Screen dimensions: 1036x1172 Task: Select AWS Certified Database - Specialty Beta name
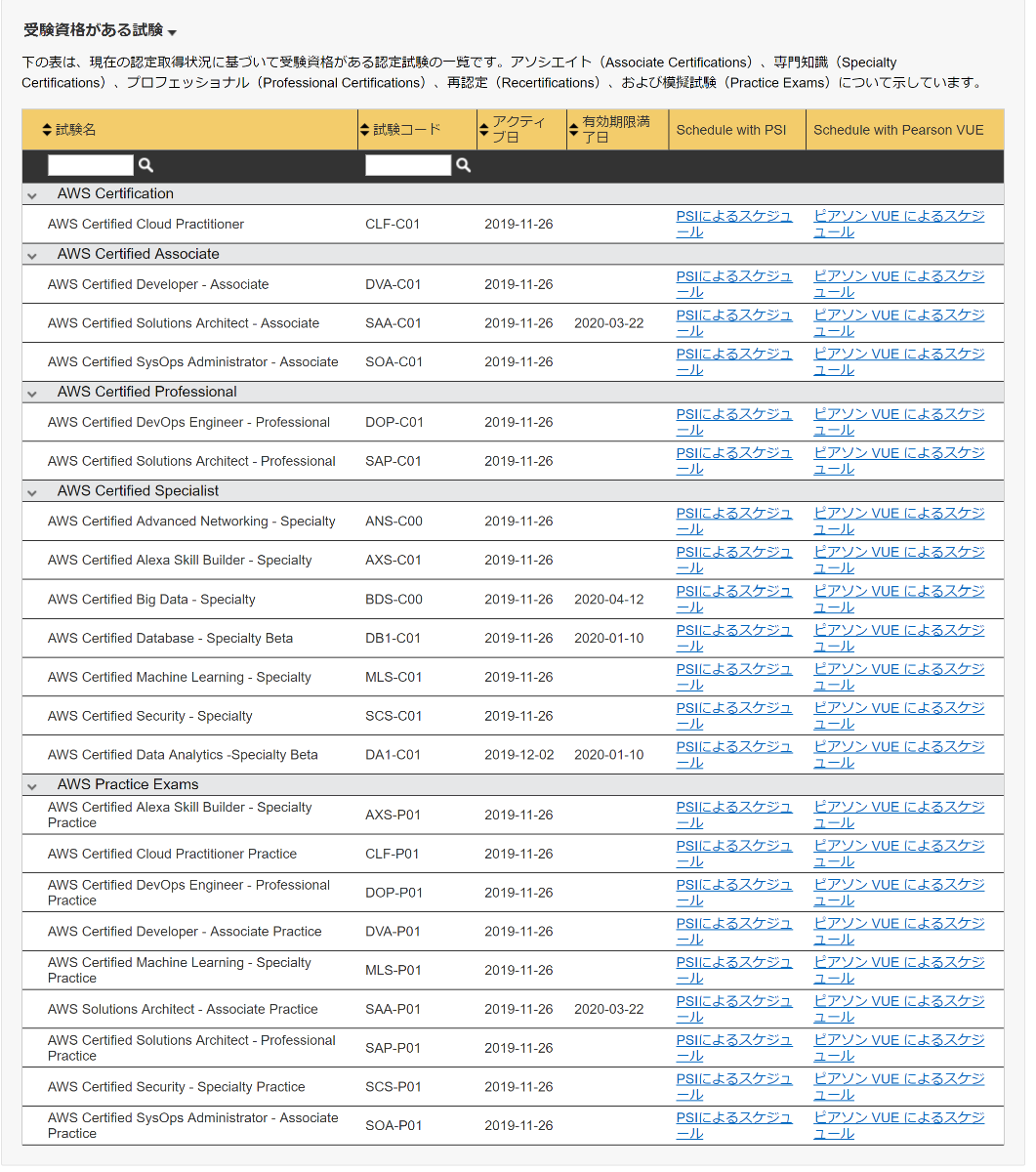pyautogui.click(x=170, y=638)
